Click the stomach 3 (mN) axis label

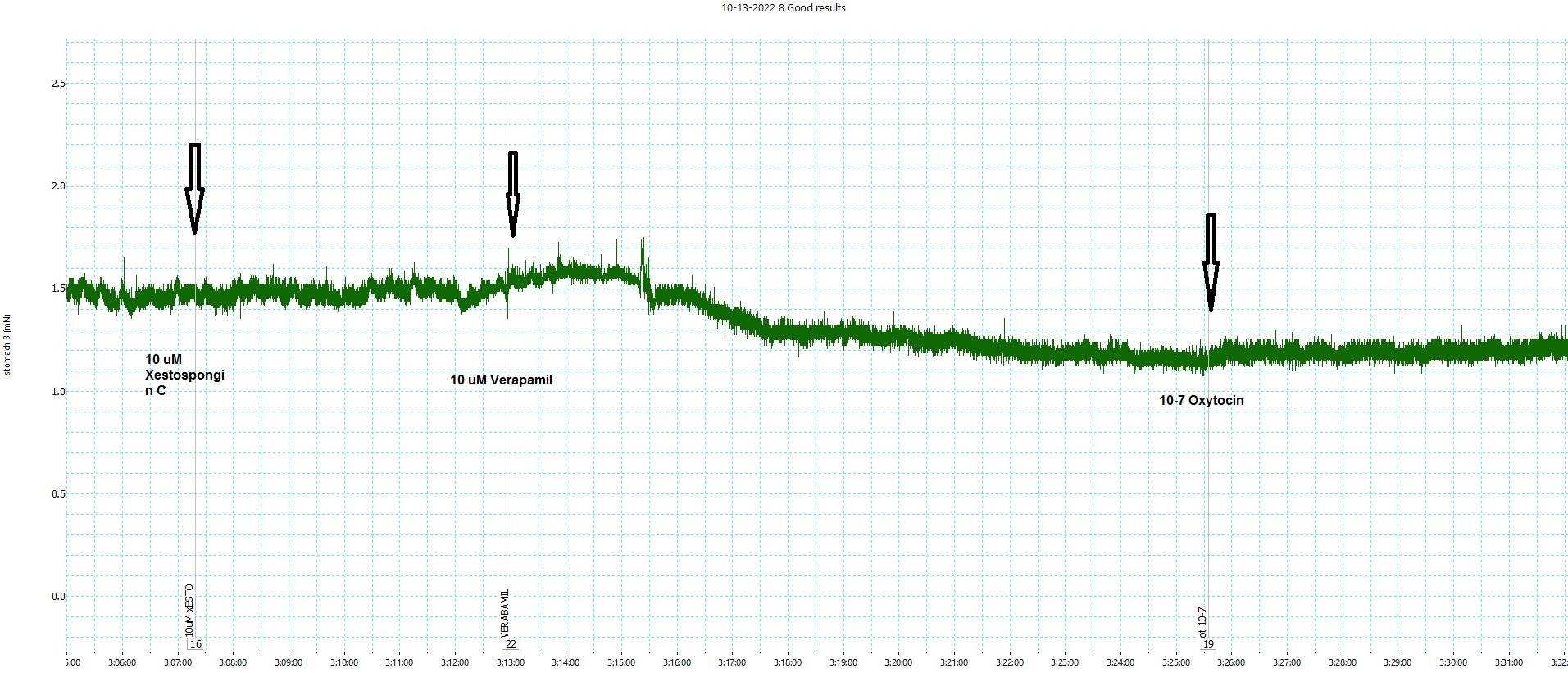pyautogui.click(x=7, y=344)
